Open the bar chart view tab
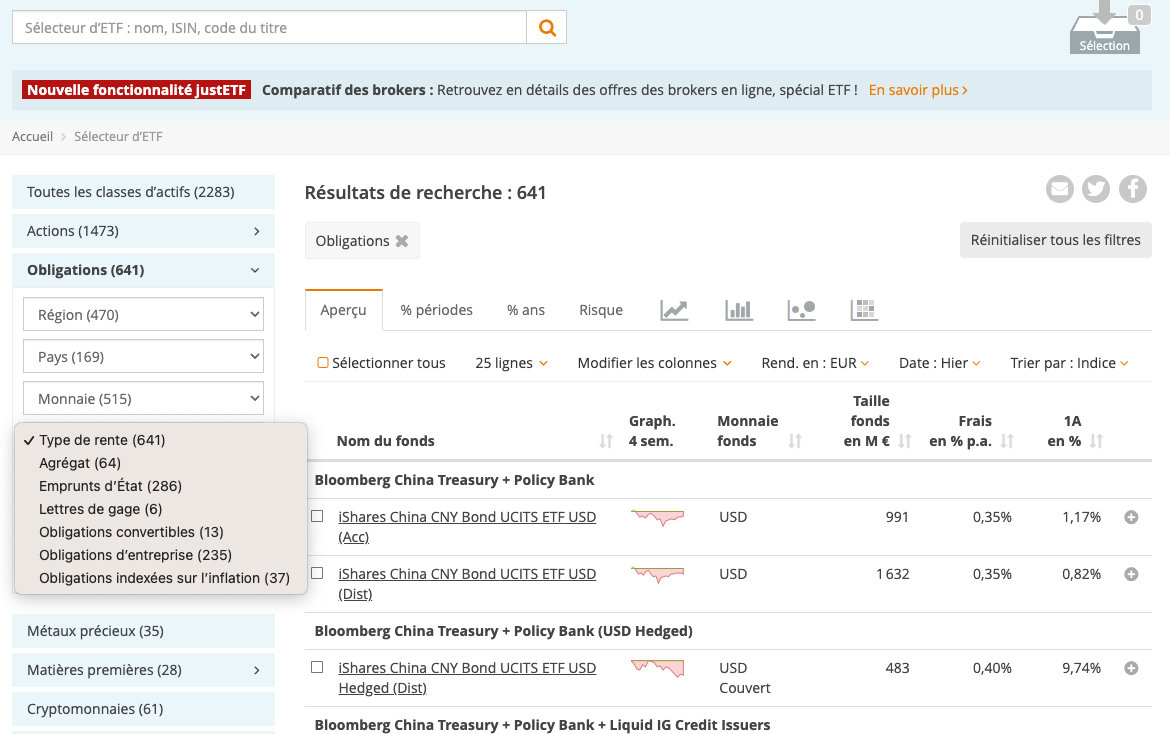1170x734 pixels. pos(739,310)
